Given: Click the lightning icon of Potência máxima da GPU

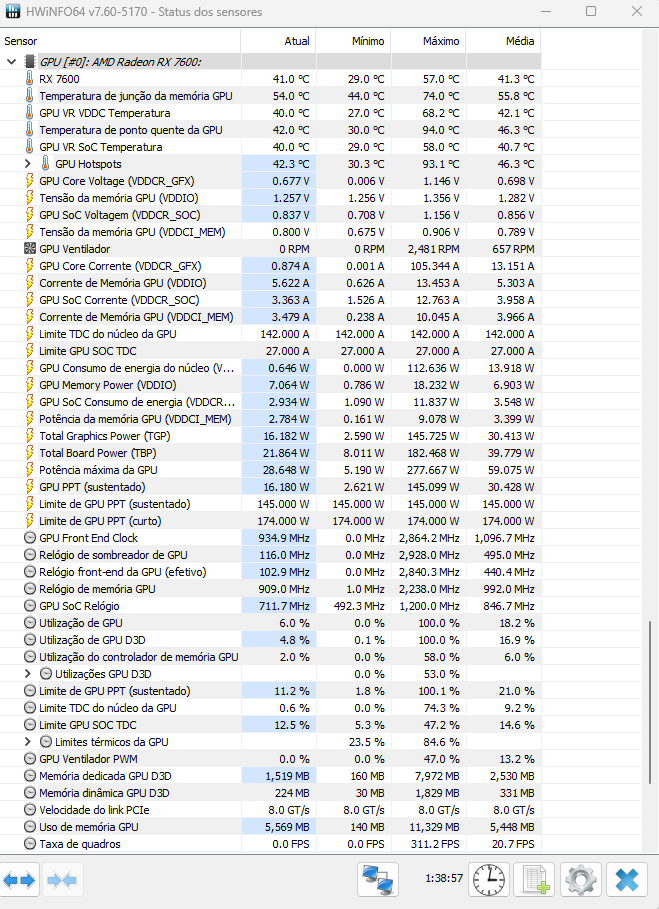Looking at the screenshot, I should pyautogui.click(x=30, y=470).
